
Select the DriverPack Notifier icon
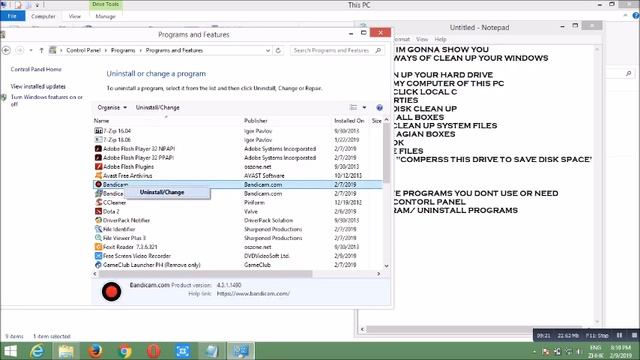[98, 220]
